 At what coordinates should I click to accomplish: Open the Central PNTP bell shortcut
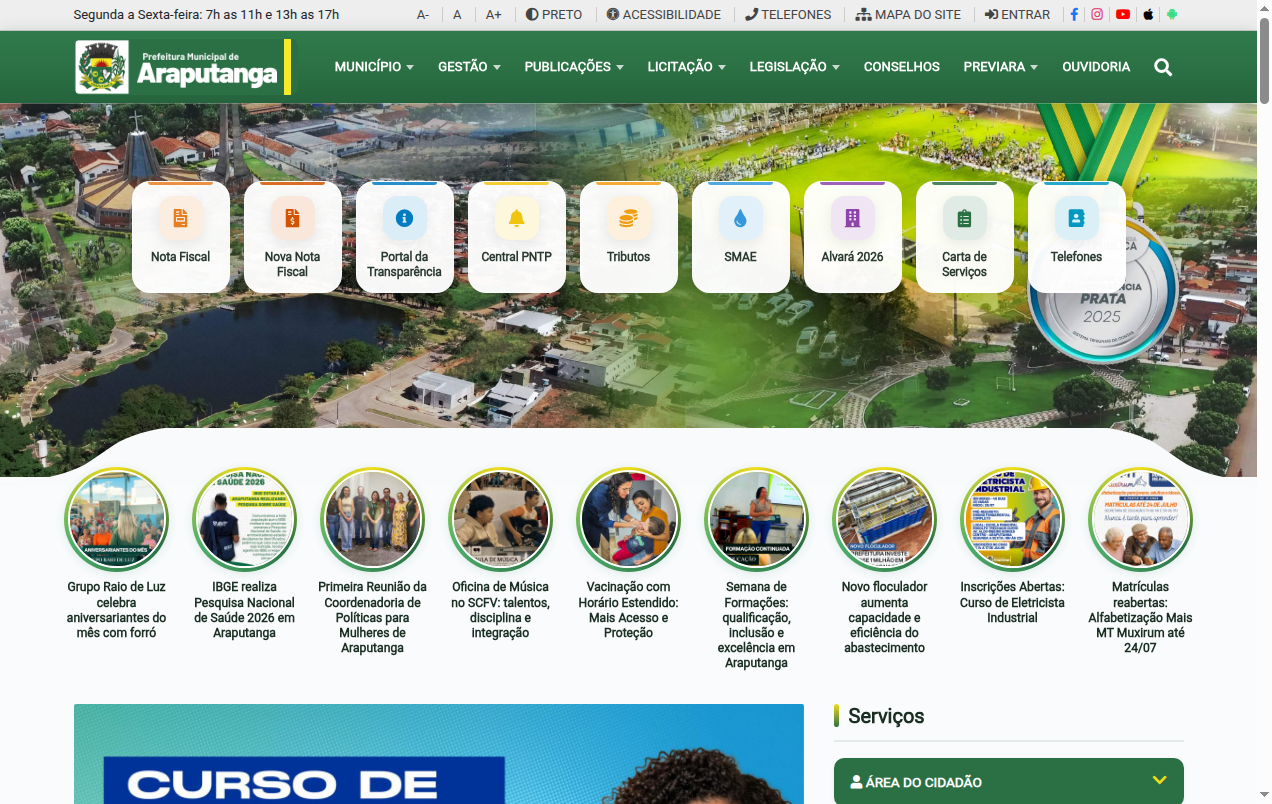pyautogui.click(x=516, y=237)
